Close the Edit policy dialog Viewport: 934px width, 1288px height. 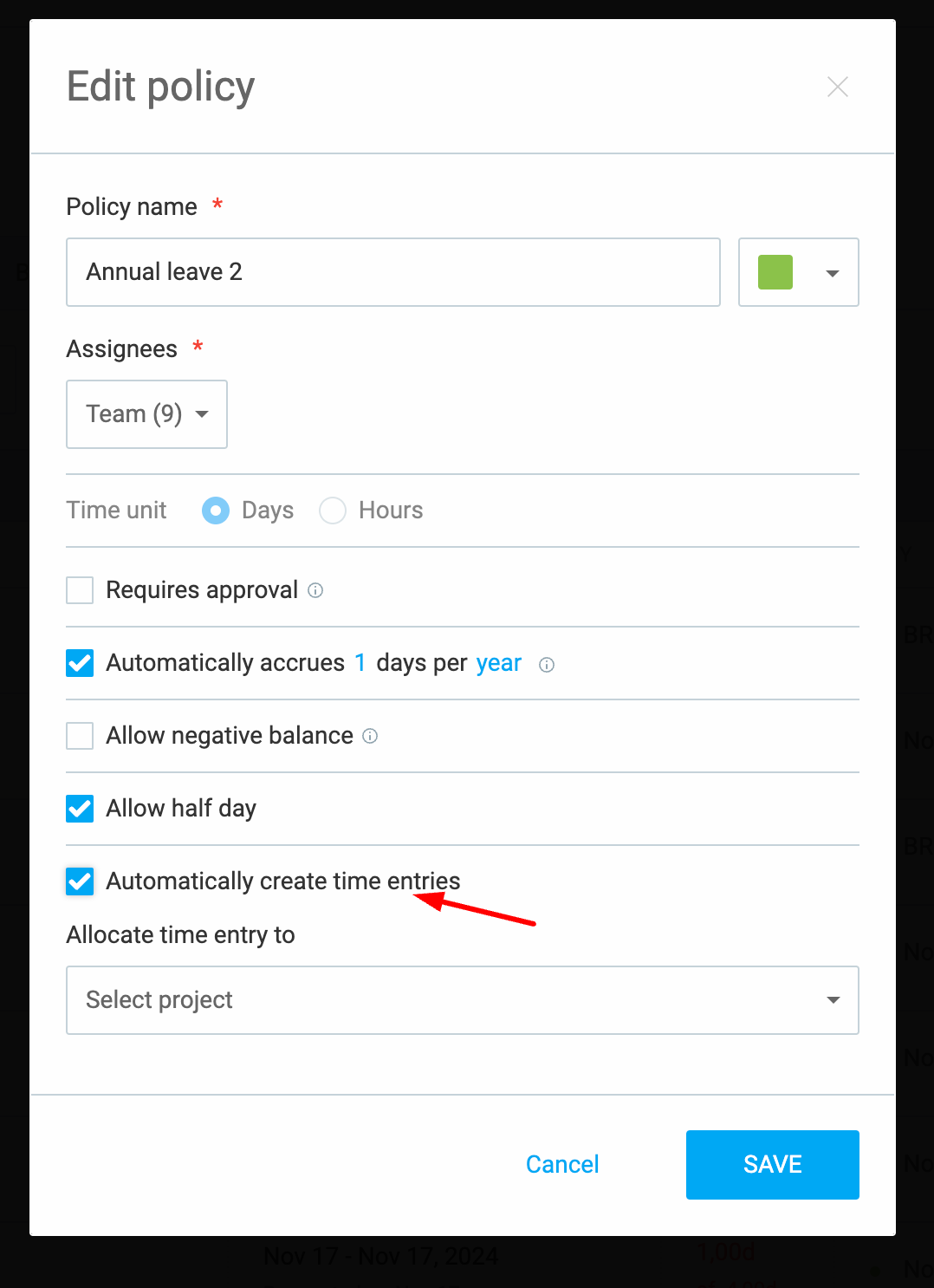(837, 87)
